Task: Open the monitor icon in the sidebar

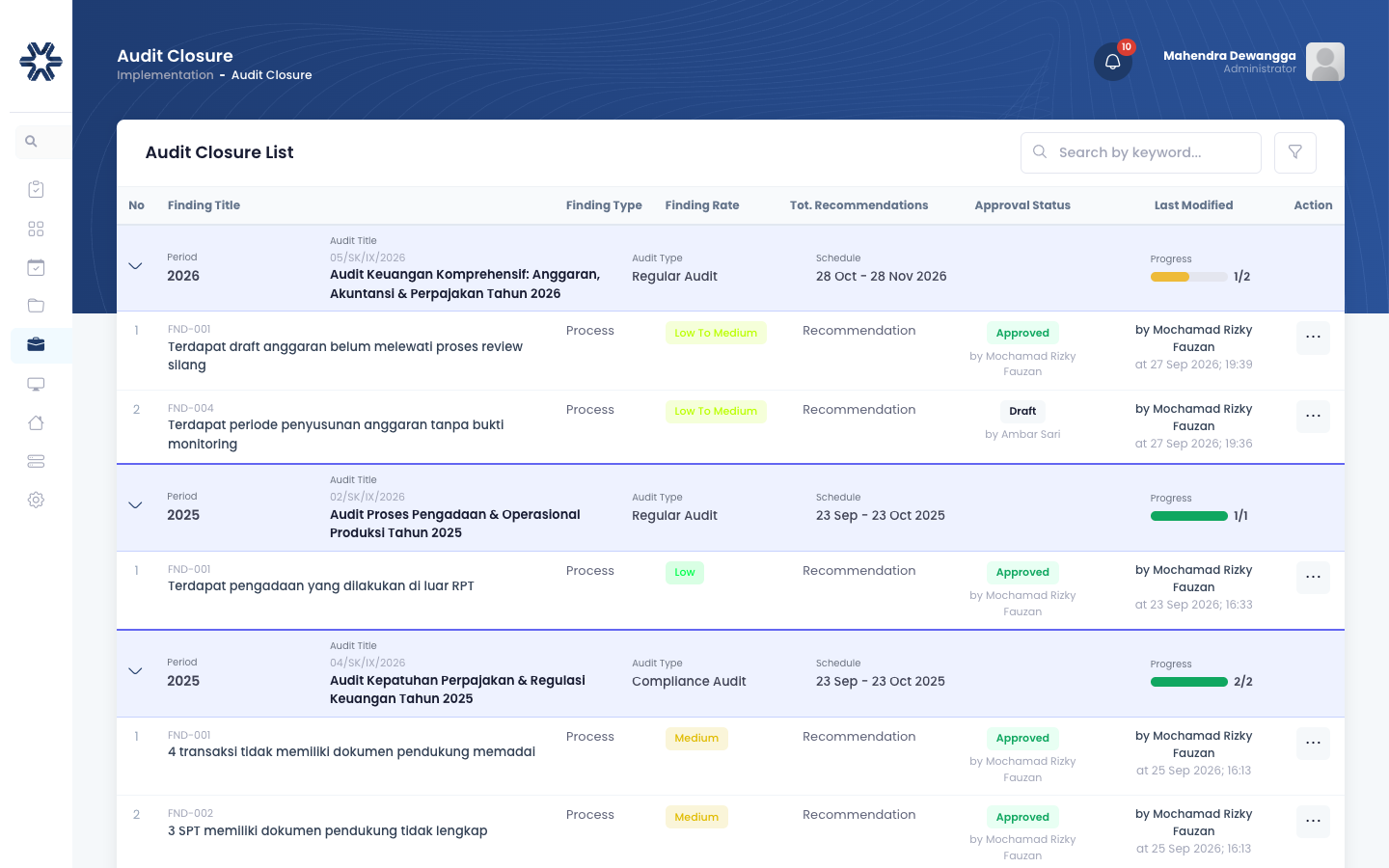Action: 36,384
